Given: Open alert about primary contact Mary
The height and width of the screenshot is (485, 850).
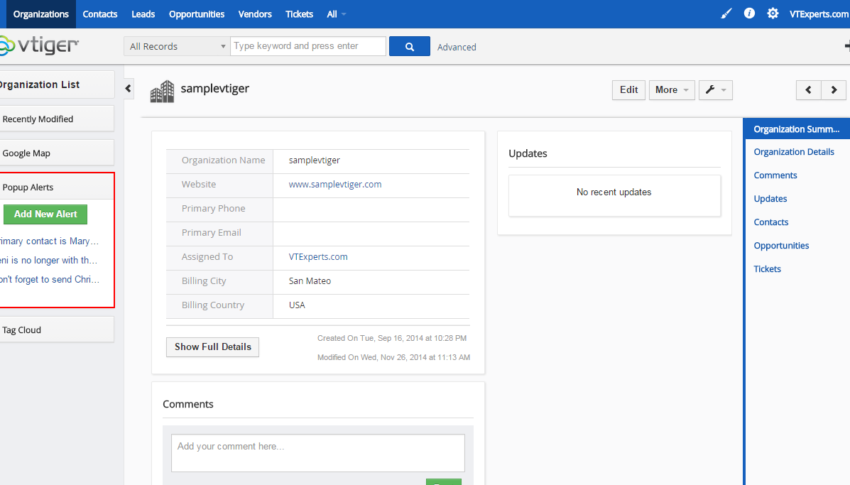Looking at the screenshot, I should [49, 241].
